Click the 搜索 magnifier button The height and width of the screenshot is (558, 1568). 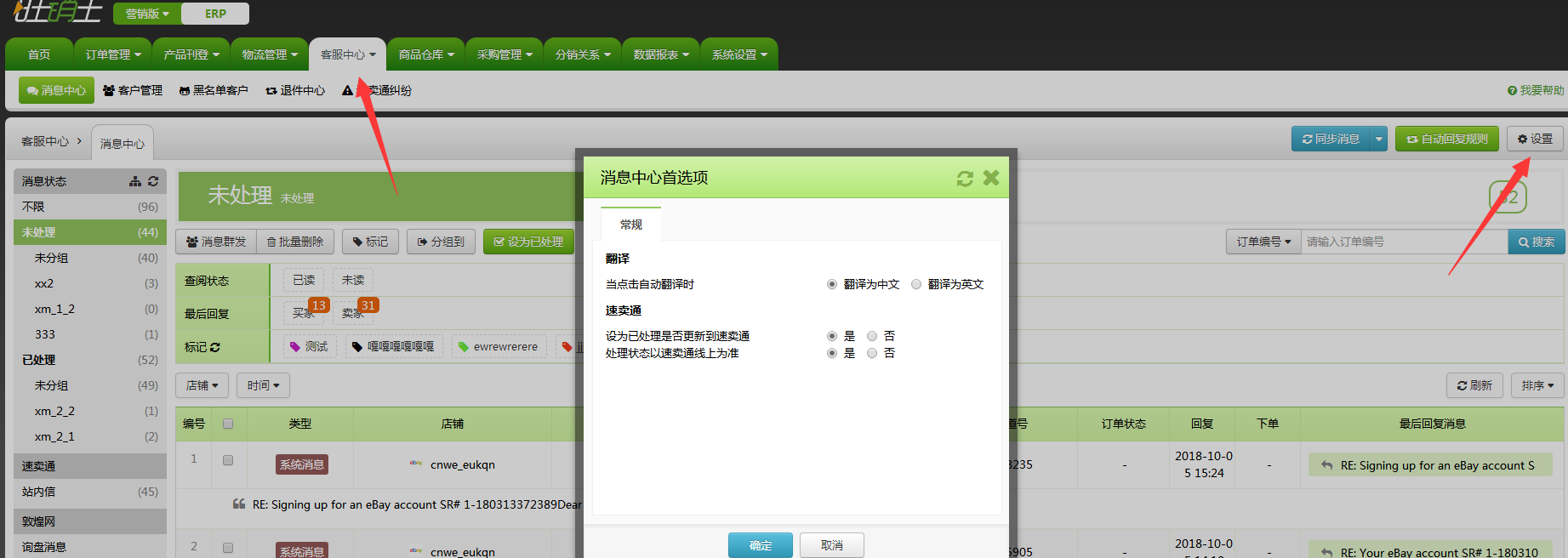click(1537, 242)
